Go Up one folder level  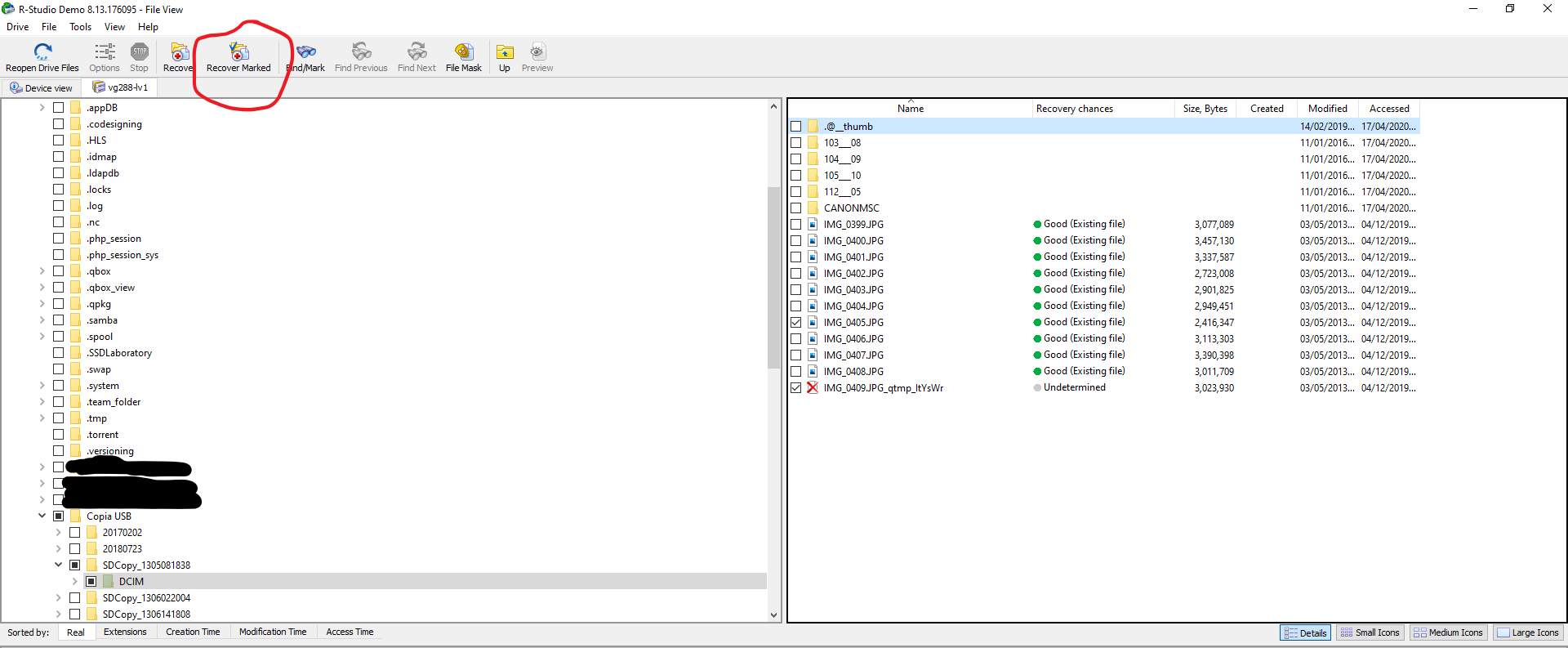(x=505, y=52)
